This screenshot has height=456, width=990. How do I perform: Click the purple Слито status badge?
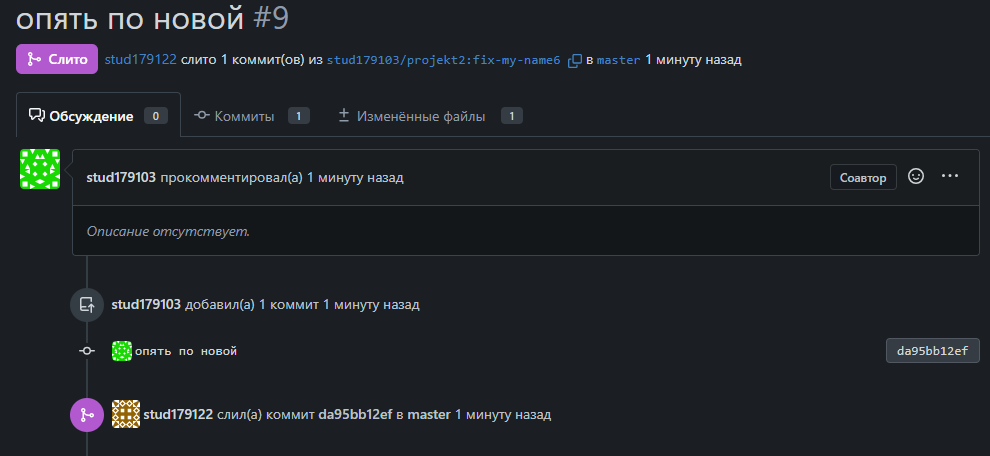57,59
